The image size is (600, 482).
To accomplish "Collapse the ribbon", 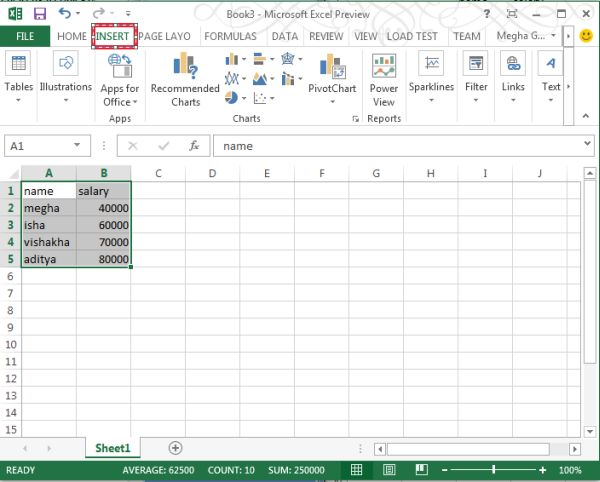I will coord(586,116).
